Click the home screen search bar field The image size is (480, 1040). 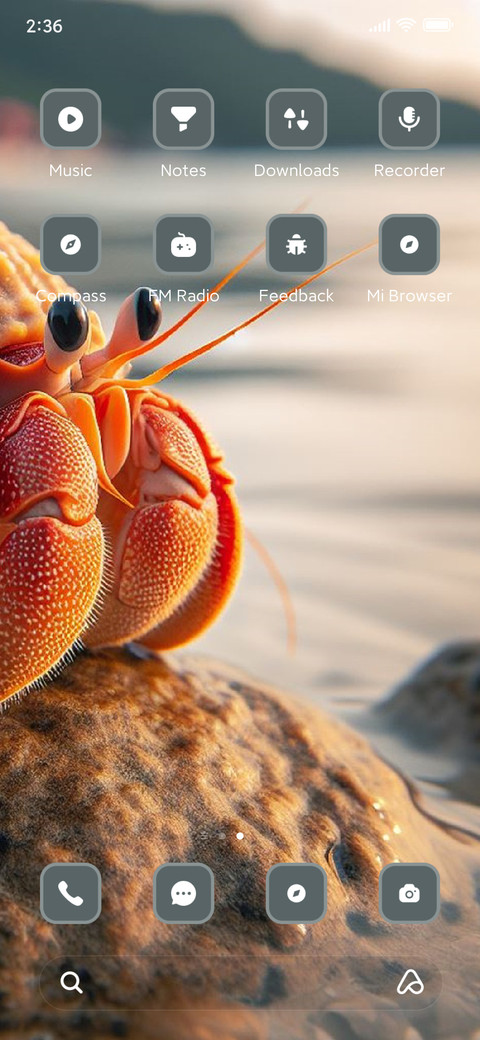pyautogui.click(x=240, y=982)
